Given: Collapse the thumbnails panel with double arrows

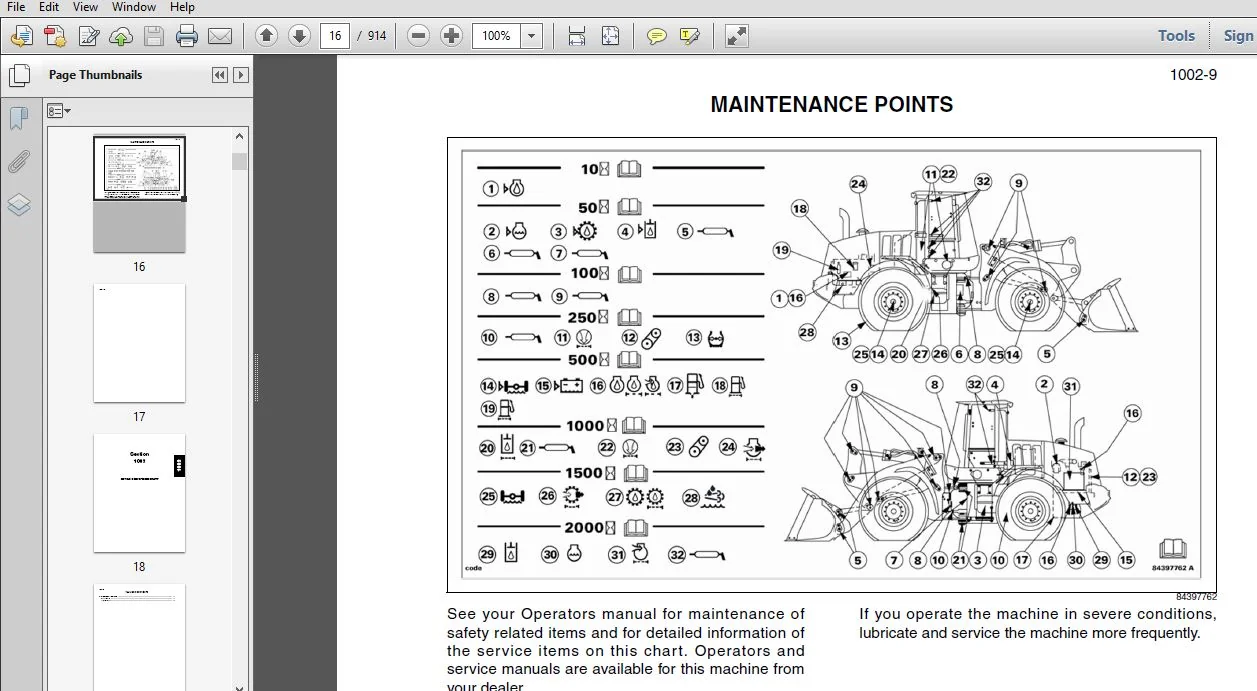Looking at the screenshot, I should (220, 75).
